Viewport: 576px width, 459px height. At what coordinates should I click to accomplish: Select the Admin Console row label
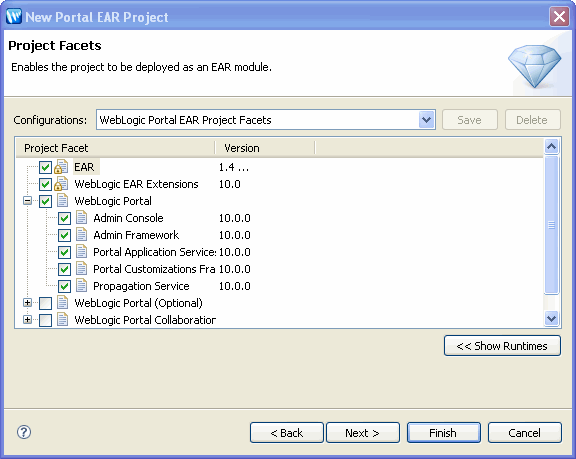click(128, 218)
